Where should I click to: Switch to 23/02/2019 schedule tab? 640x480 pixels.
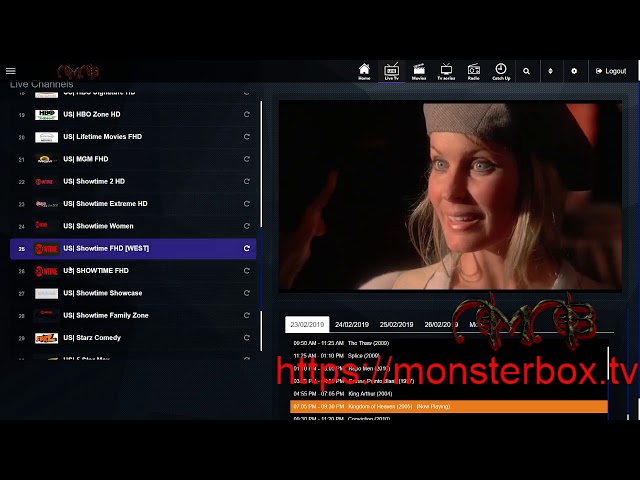(307, 324)
